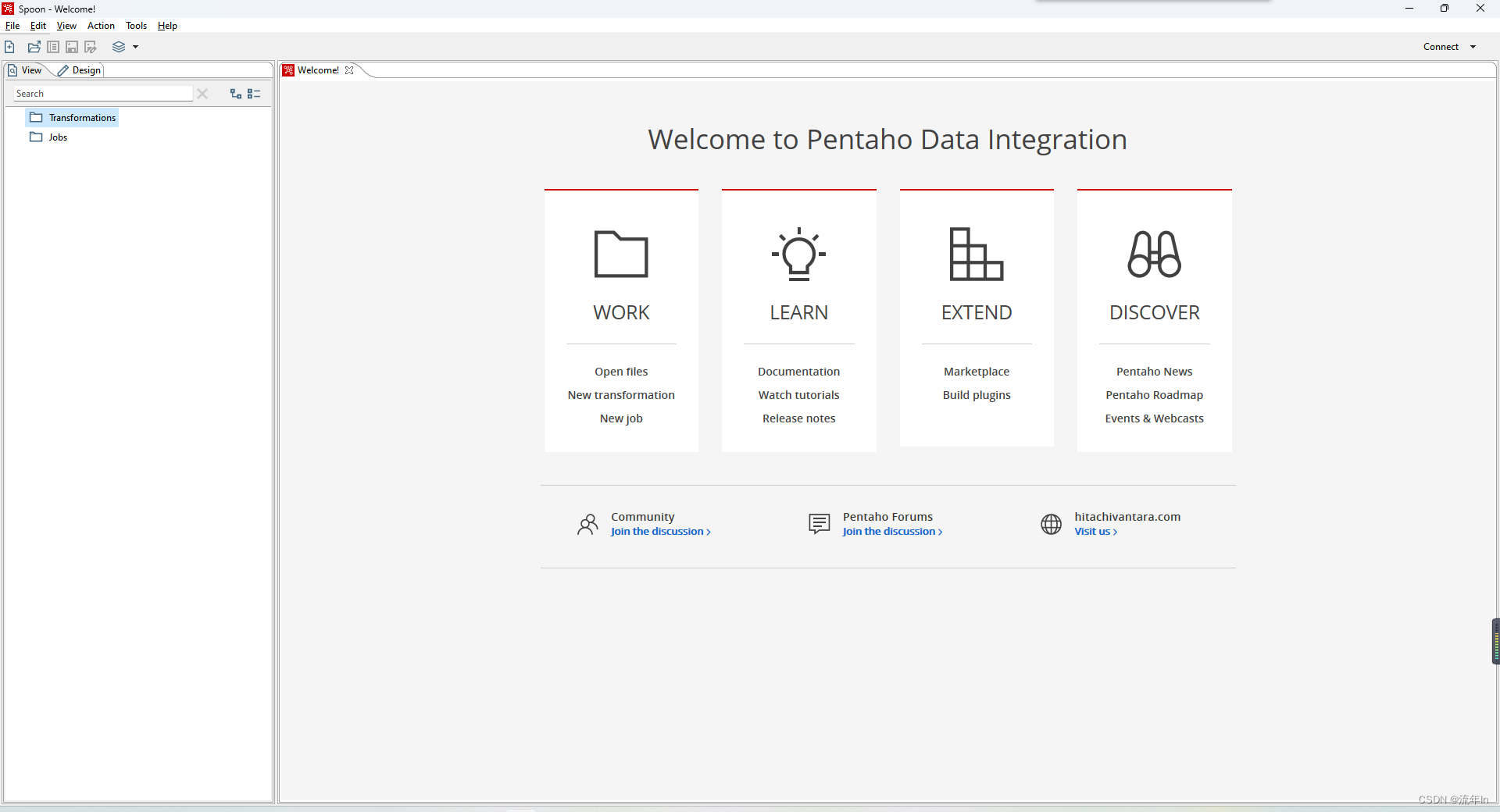The height and width of the screenshot is (812, 1500).
Task: Click the DISCOVER heading
Action: pyautogui.click(x=1154, y=312)
